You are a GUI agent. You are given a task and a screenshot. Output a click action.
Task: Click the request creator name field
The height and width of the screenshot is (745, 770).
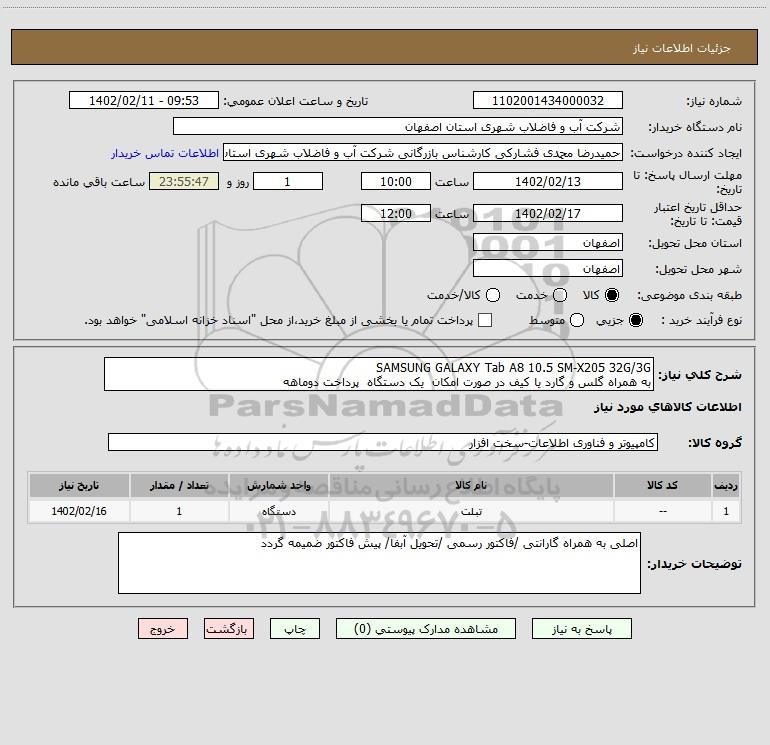[x=423, y=153]
